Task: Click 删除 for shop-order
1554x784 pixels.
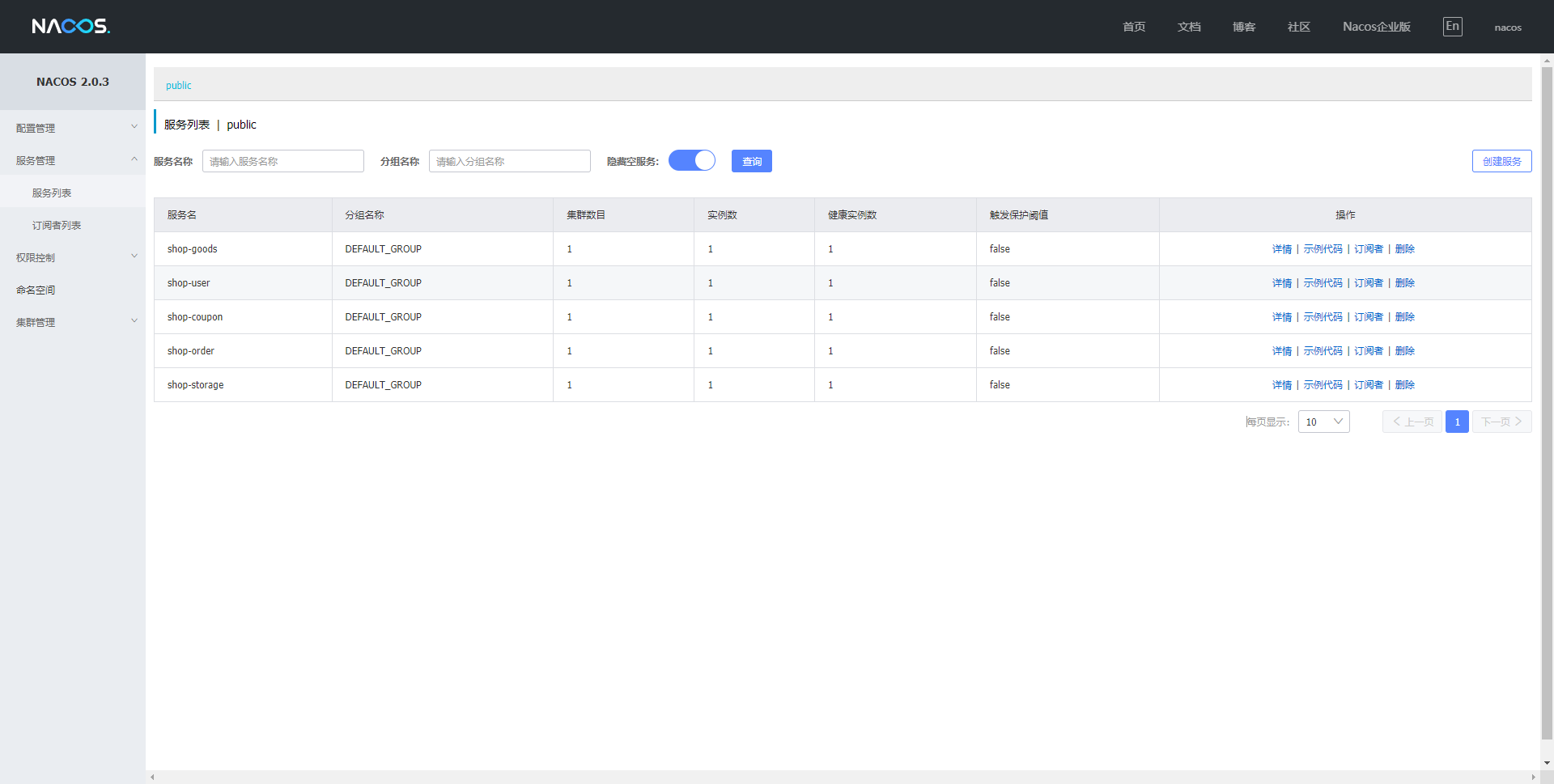Action: click(1405, 351)
